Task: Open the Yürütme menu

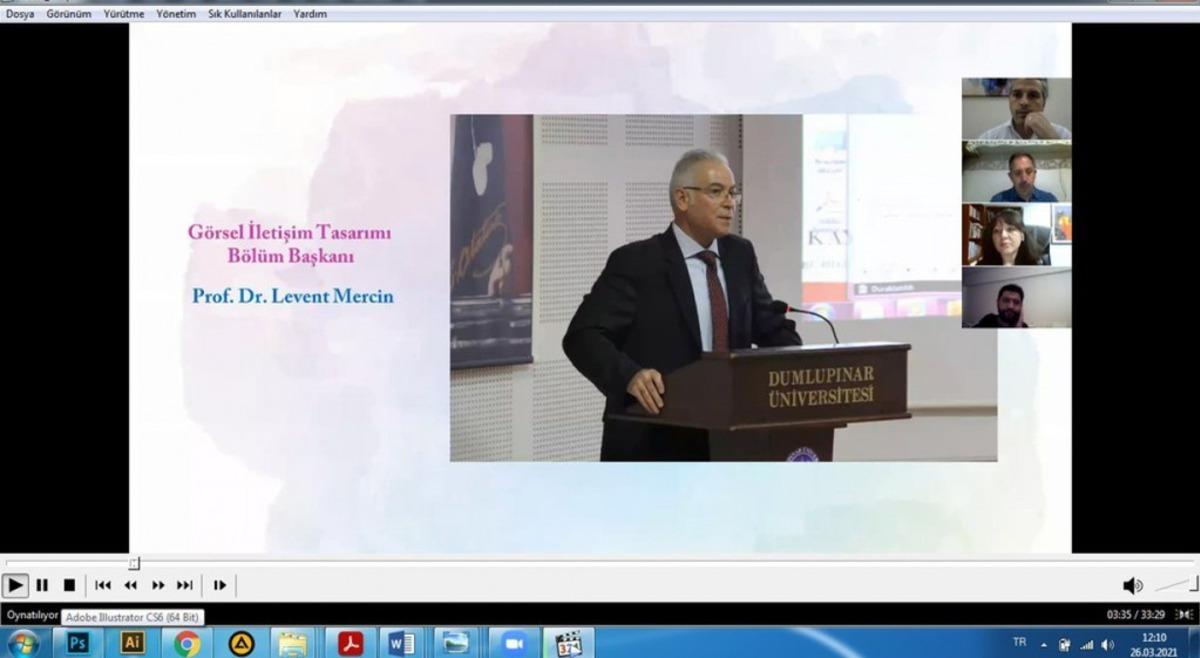Action: (124, 14)
